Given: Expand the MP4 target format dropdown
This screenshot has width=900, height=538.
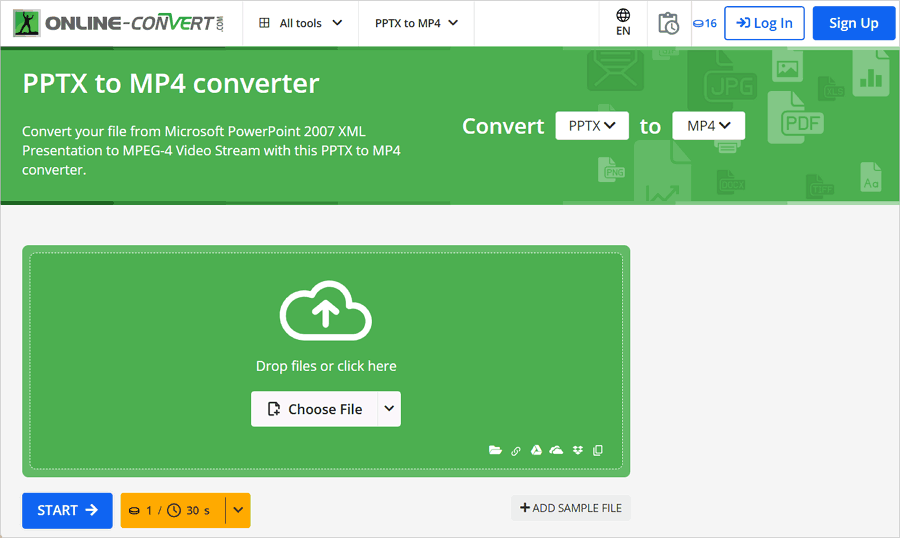Looking at the screenshot, I should tap(708, 126).
